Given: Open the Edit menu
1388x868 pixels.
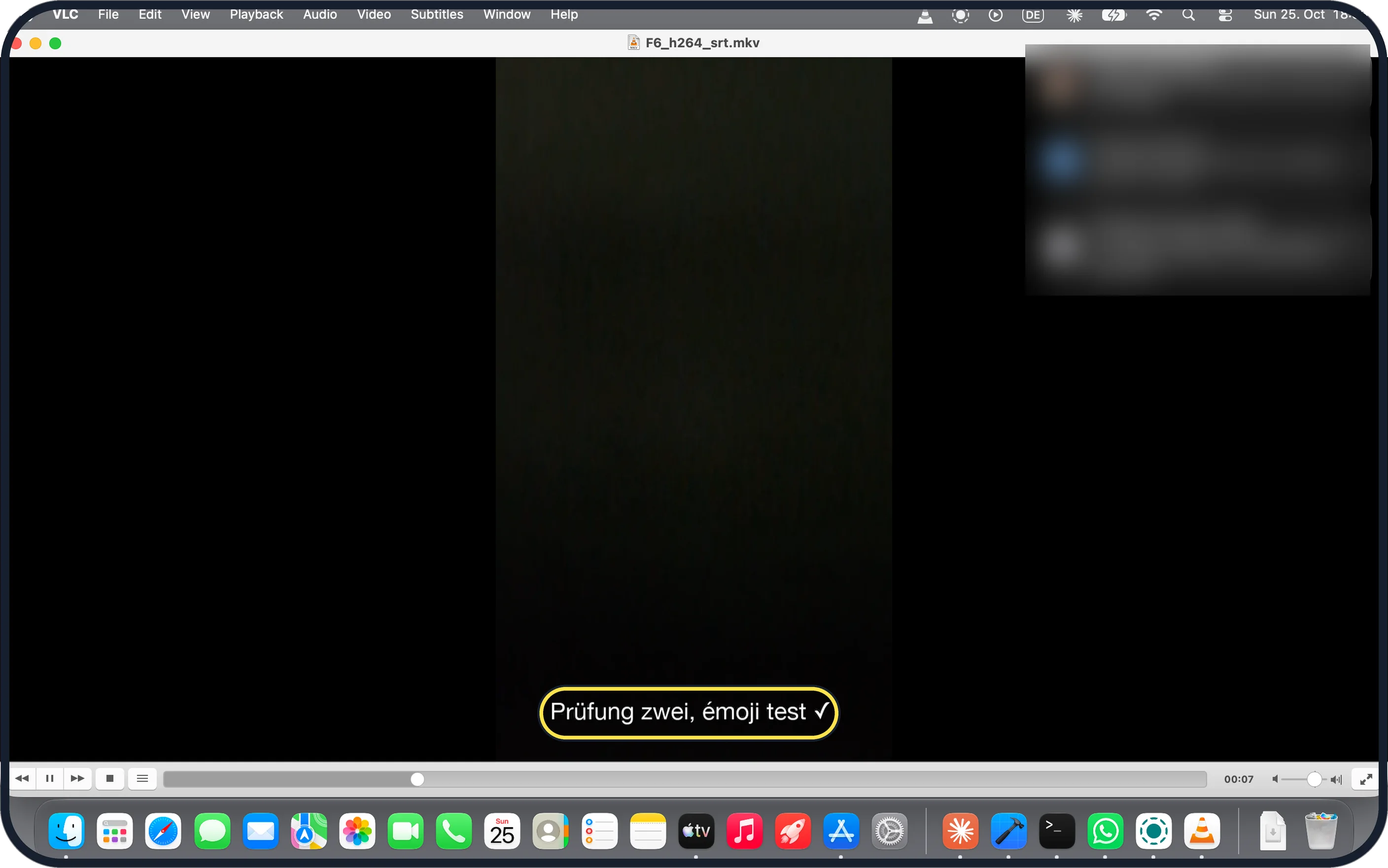Looking at the screenshot, I should click(150, 14).
